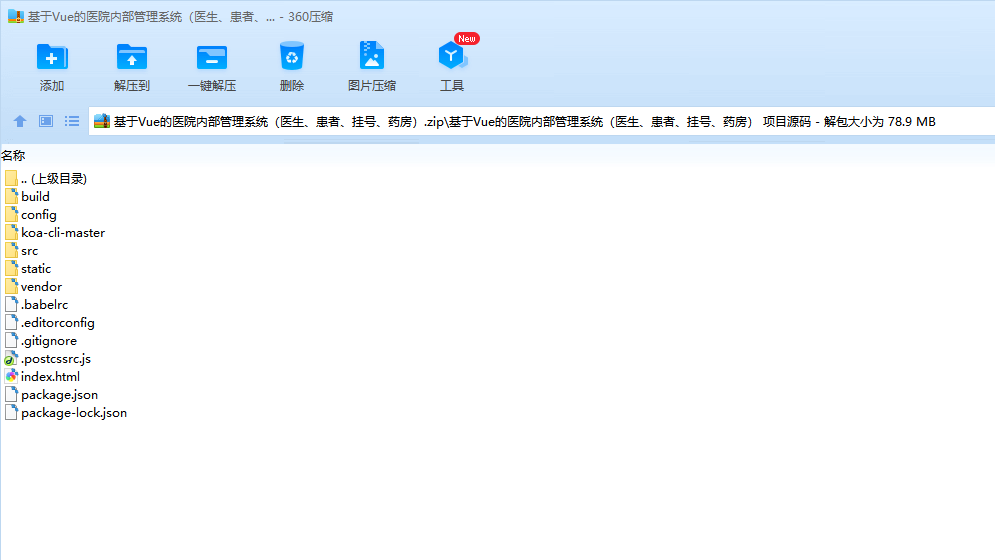Select the src folder
This screenshot has height=560, width=995.
[x=30, y=251]
